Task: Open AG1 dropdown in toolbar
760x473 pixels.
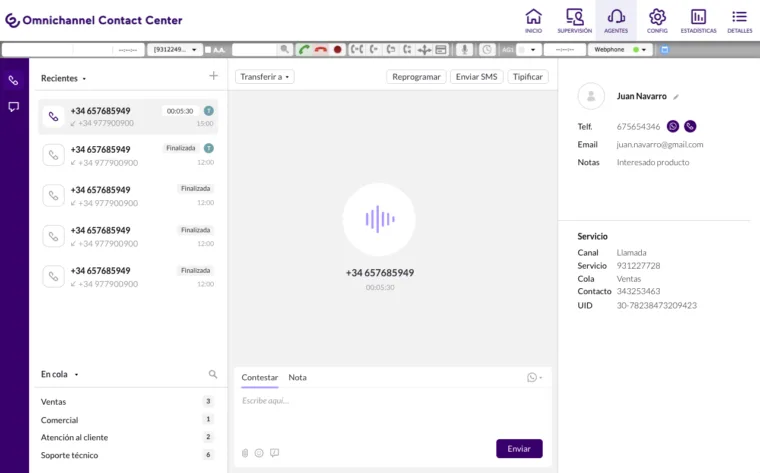Action: (528, 49)
